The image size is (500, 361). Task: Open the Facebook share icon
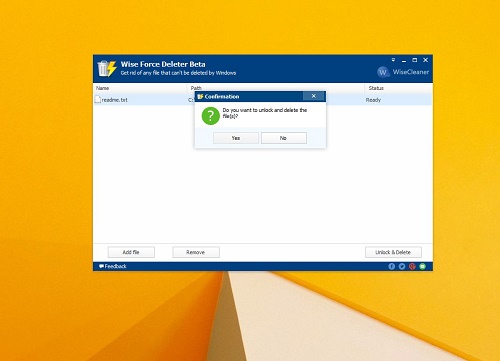[392, 266]
